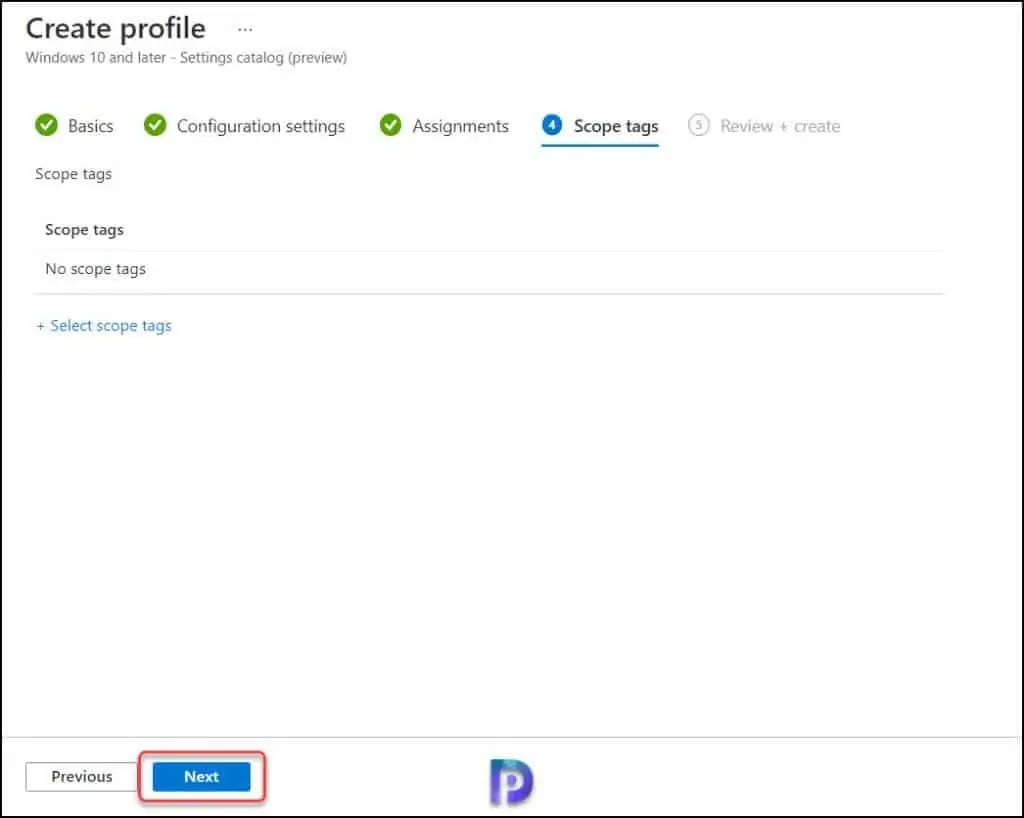The image size is (1024, 818).
Task: Click the green checkmark on Basics step
Action: pyautogui.click(x=47, y=125)
